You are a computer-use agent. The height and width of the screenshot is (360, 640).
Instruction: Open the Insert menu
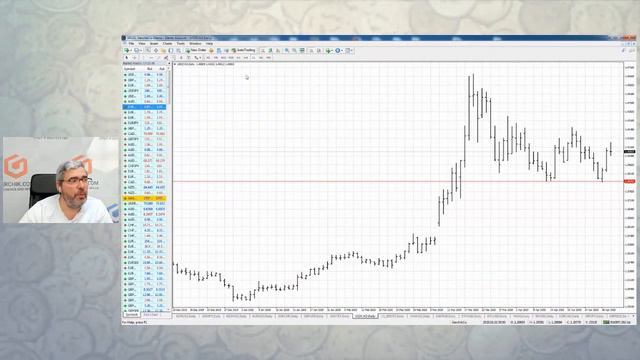[154, 43]
